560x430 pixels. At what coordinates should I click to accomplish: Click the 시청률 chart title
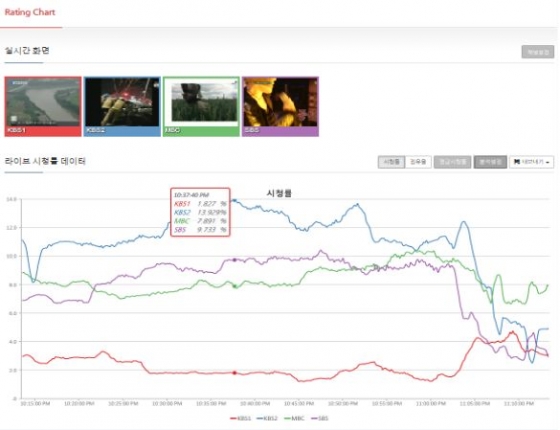tap(279, 193)
